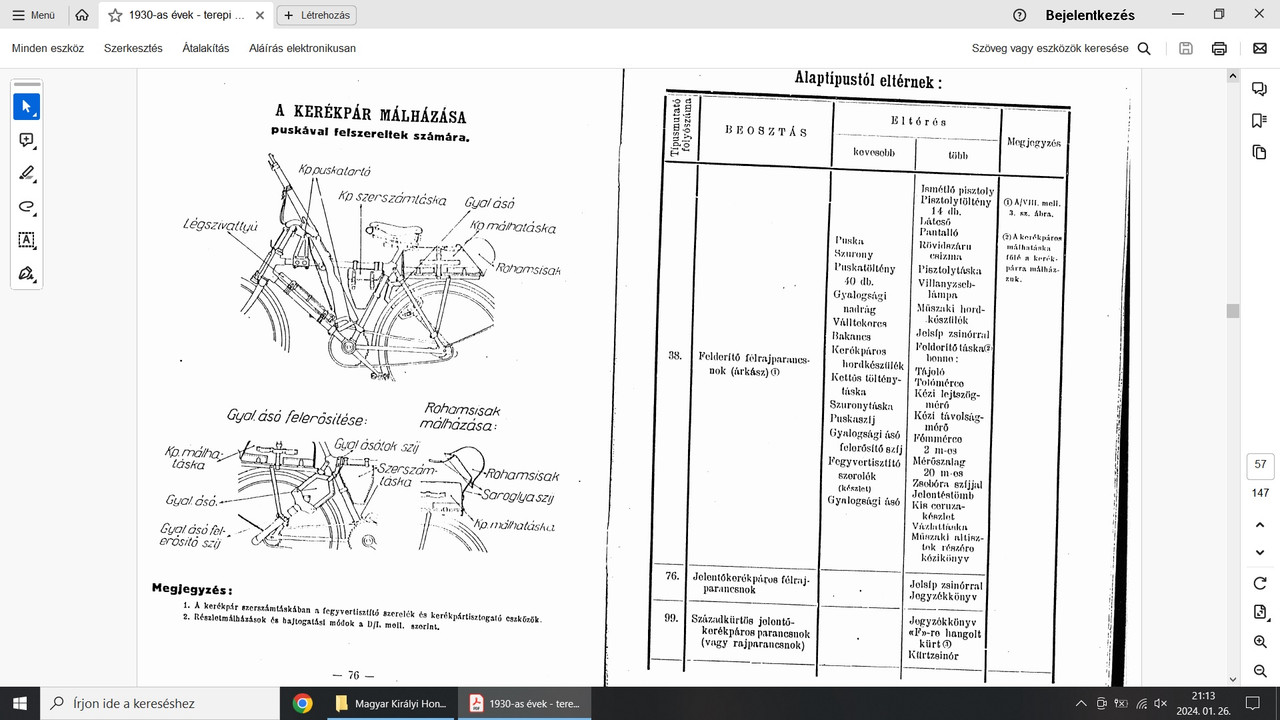
Task: Click the 'Megjegyzés:' text on left page
Action: click(x=192, y=588)
